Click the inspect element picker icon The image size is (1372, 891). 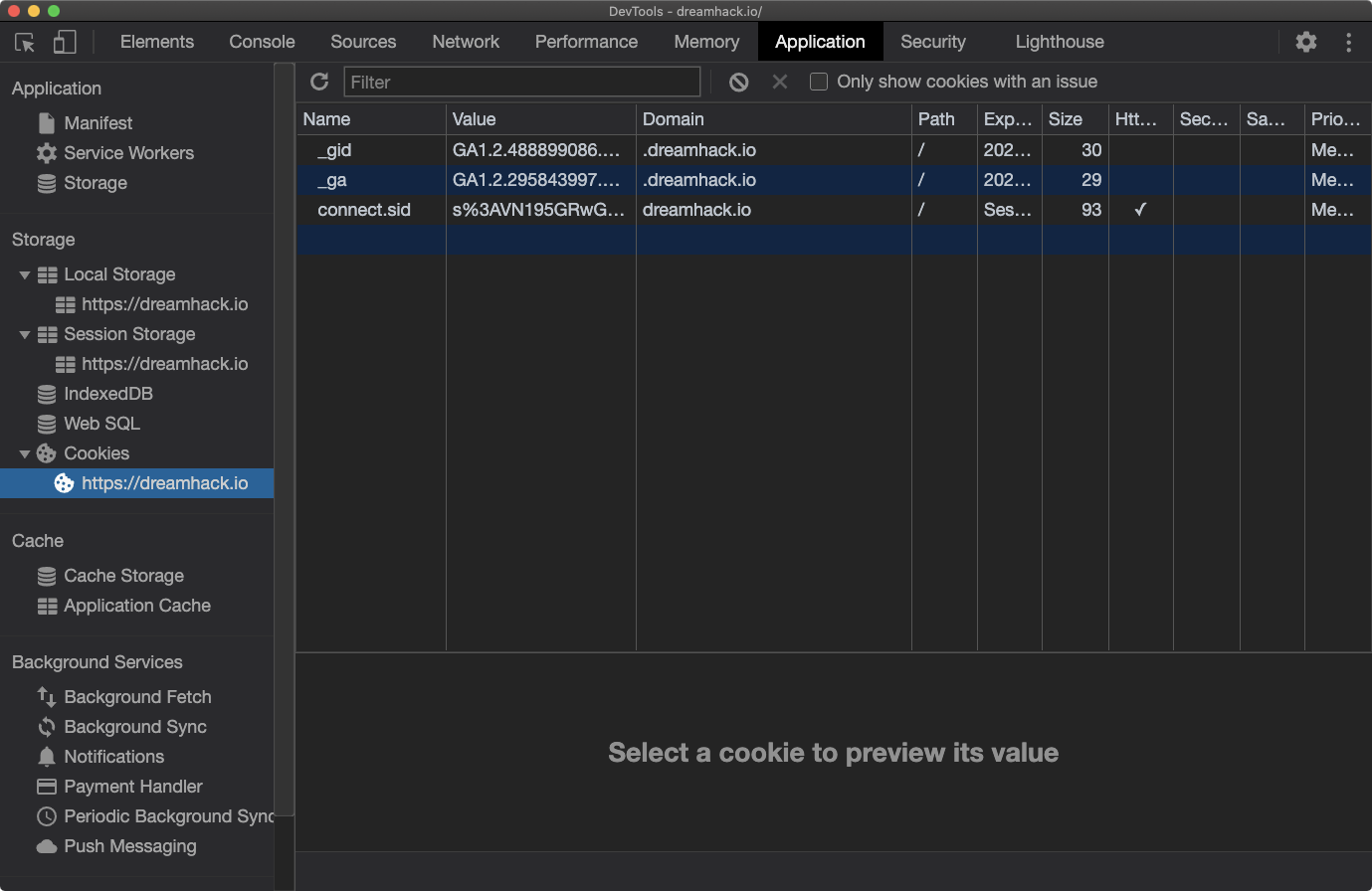click(25, 42)
